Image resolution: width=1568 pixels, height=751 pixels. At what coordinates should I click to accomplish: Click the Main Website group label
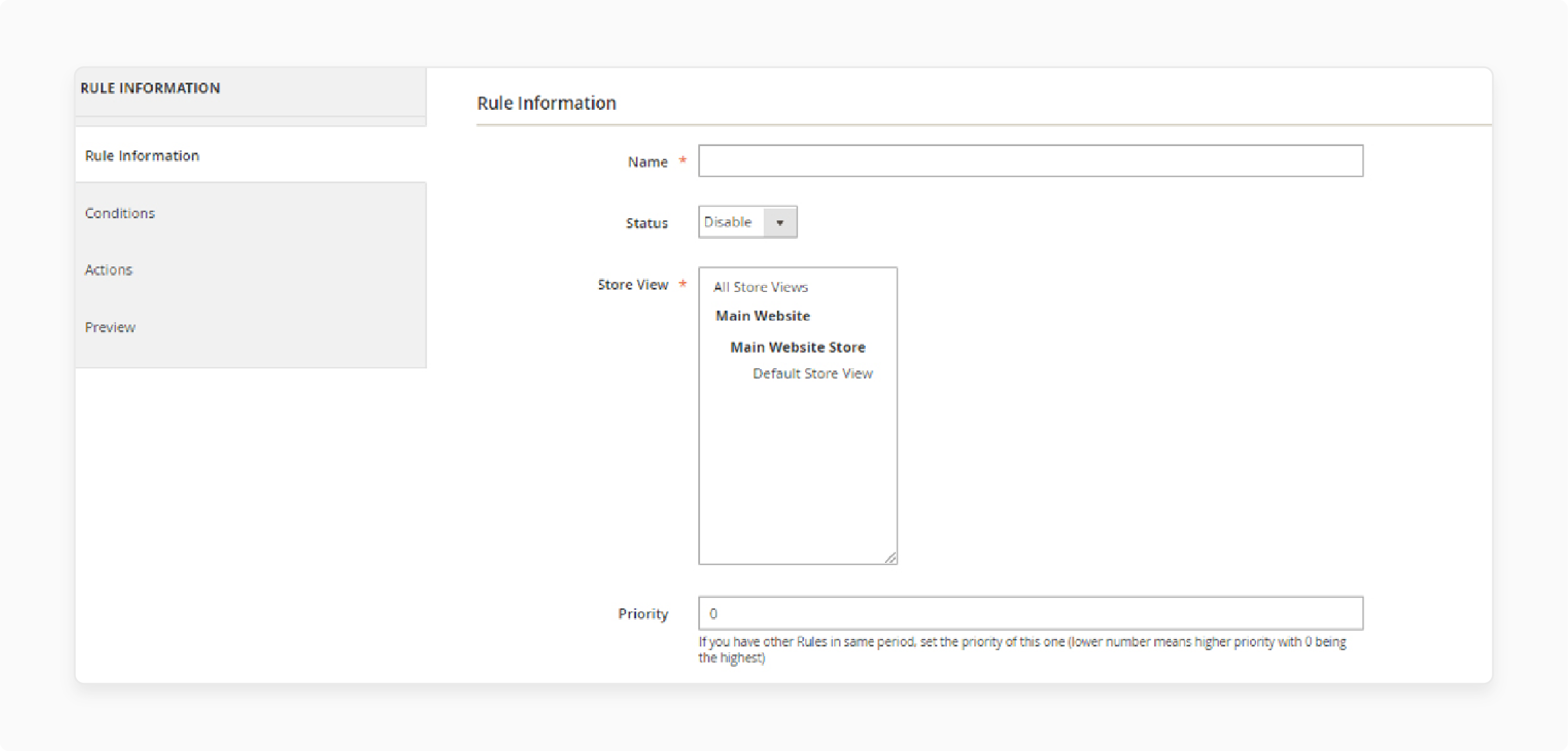point(763,316)
